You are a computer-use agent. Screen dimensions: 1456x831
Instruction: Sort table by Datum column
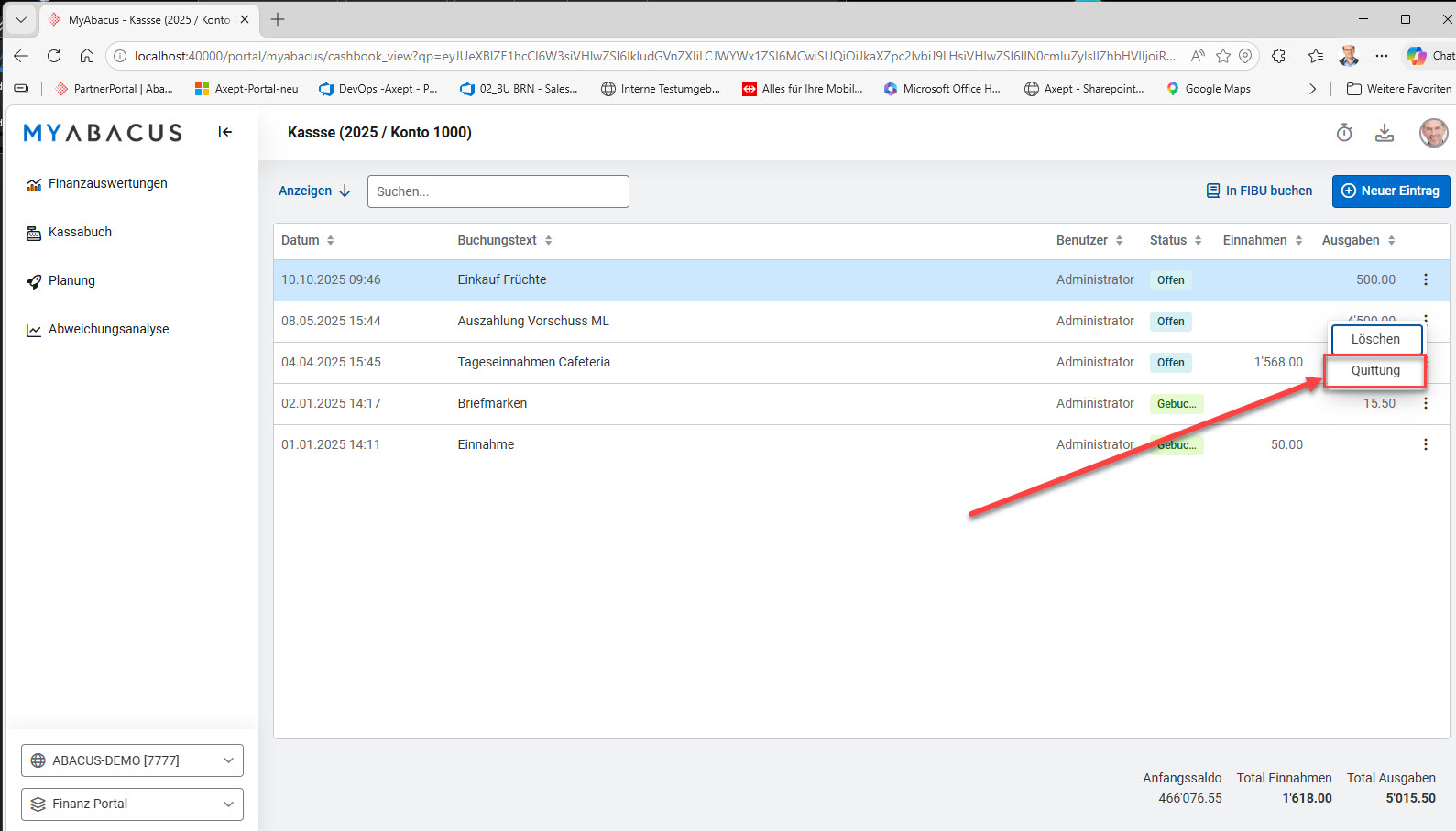click(308, 240)
